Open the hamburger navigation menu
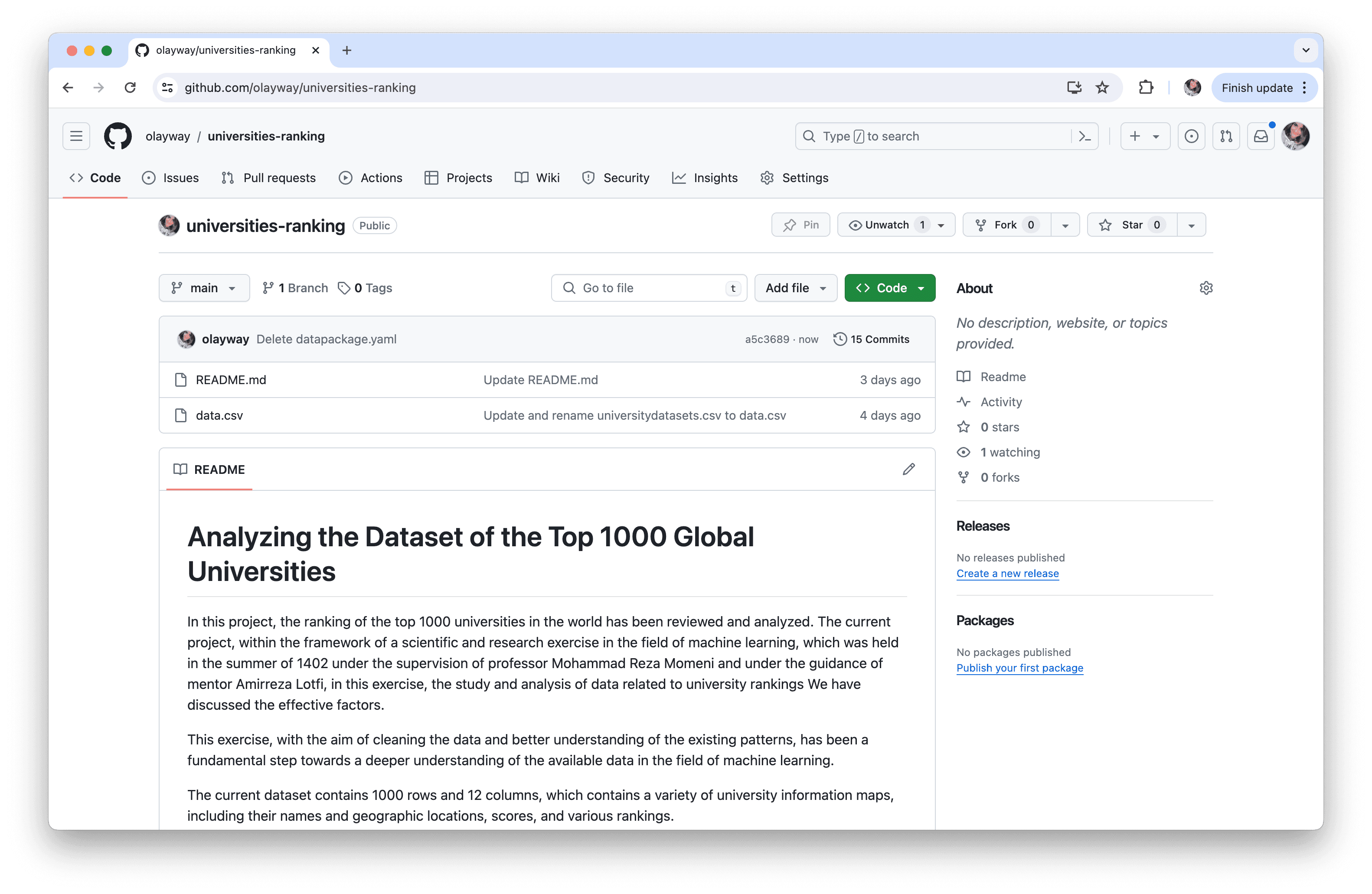Screen dimensions: 1372x894 (x=76, y=136)
